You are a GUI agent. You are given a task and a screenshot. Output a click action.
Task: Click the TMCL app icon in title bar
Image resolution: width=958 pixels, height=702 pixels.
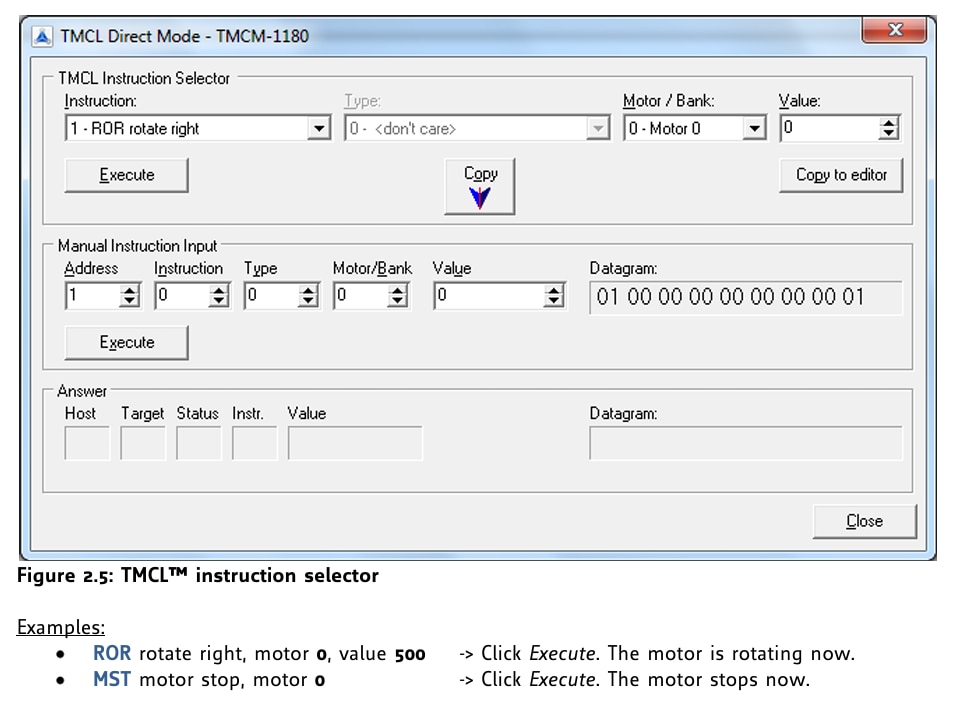42,36
